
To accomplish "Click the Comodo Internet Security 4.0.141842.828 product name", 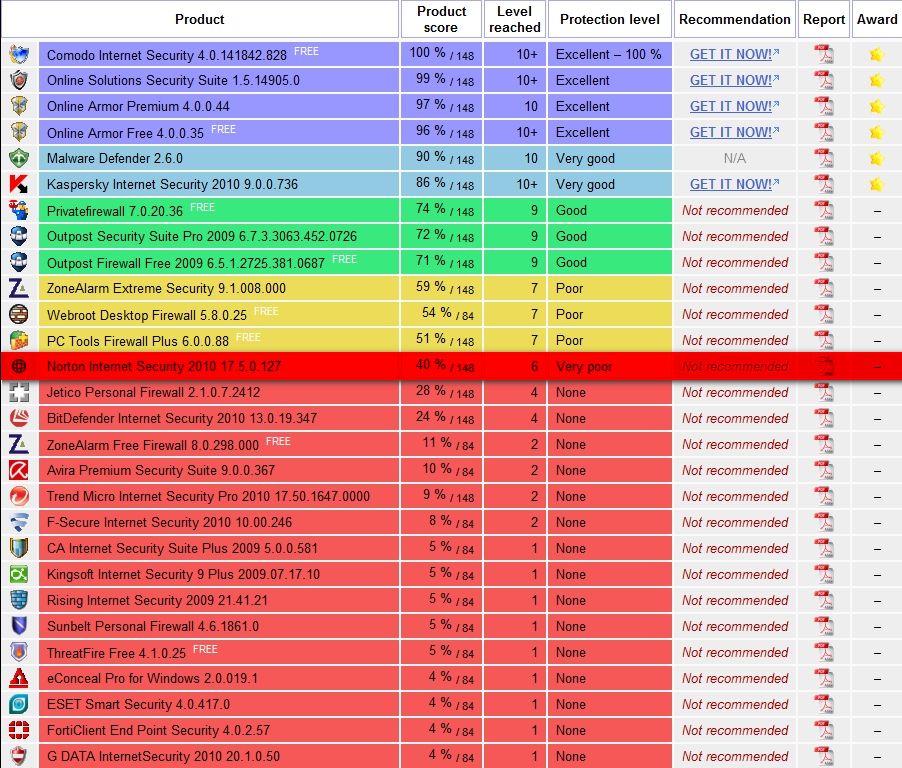I will (x=167, y=55).
